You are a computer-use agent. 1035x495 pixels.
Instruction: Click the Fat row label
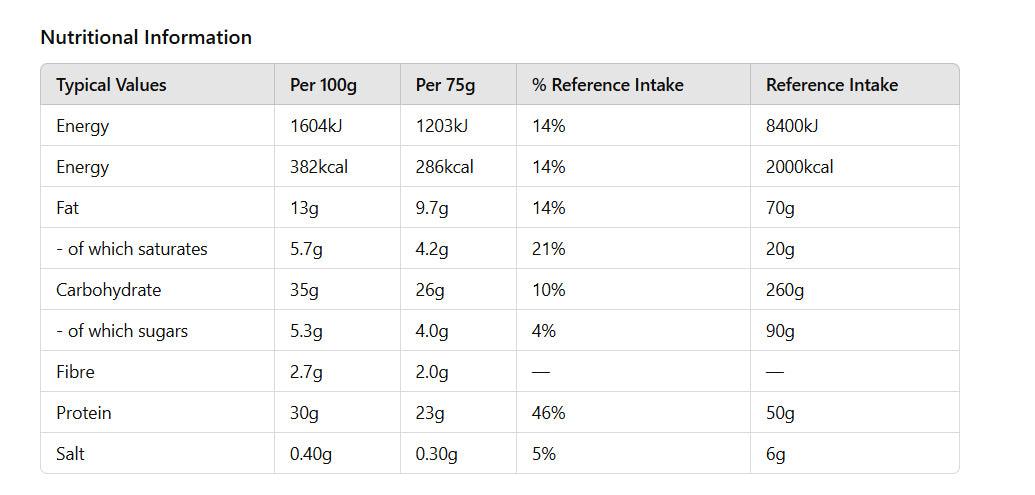67,208
